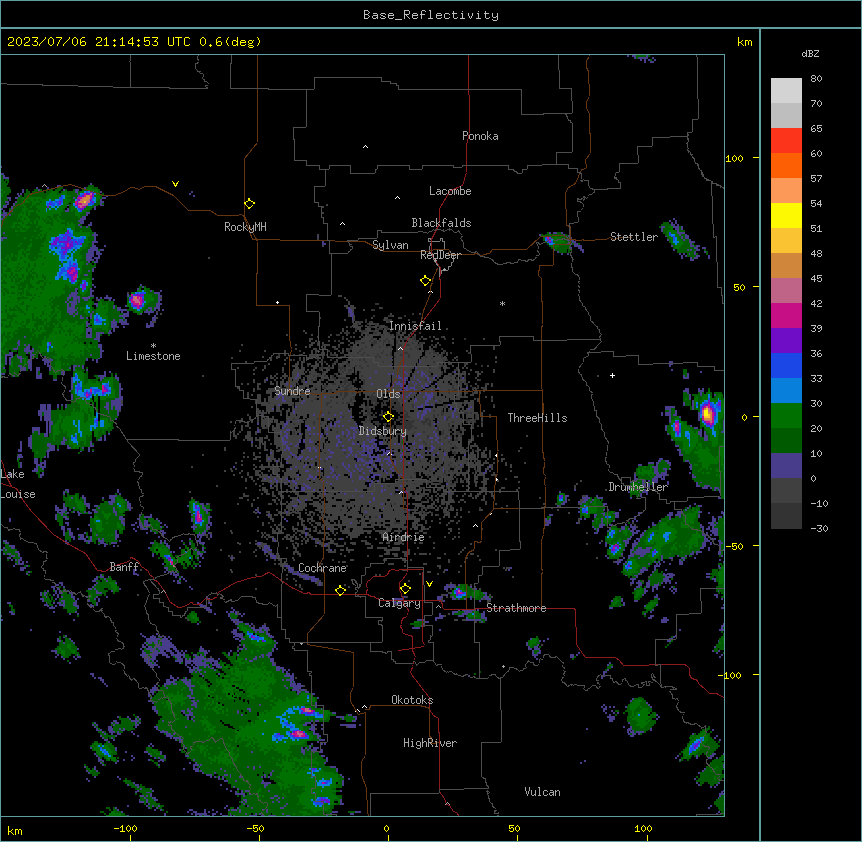Screen dimensions: 862x842
Task: Click the yellow diamond marker above Calgary label
Action: coord(405,589)
